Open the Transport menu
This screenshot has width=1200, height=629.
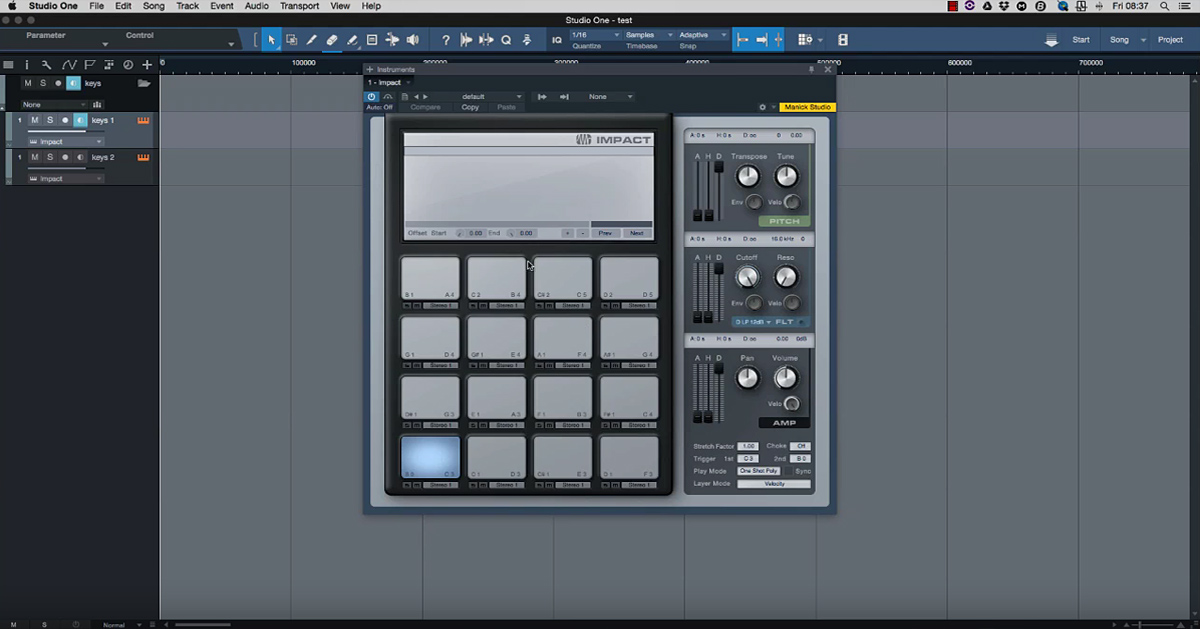point(299,6)
